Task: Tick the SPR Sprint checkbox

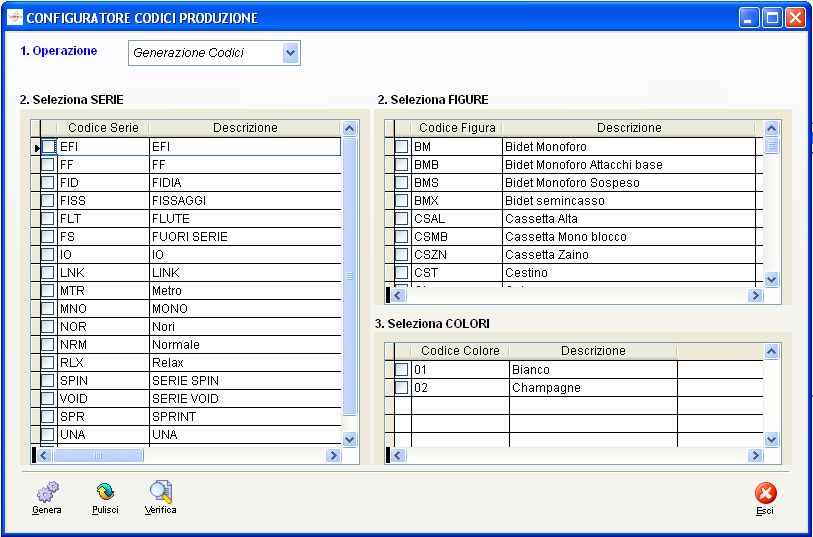Action: point(48,417)
